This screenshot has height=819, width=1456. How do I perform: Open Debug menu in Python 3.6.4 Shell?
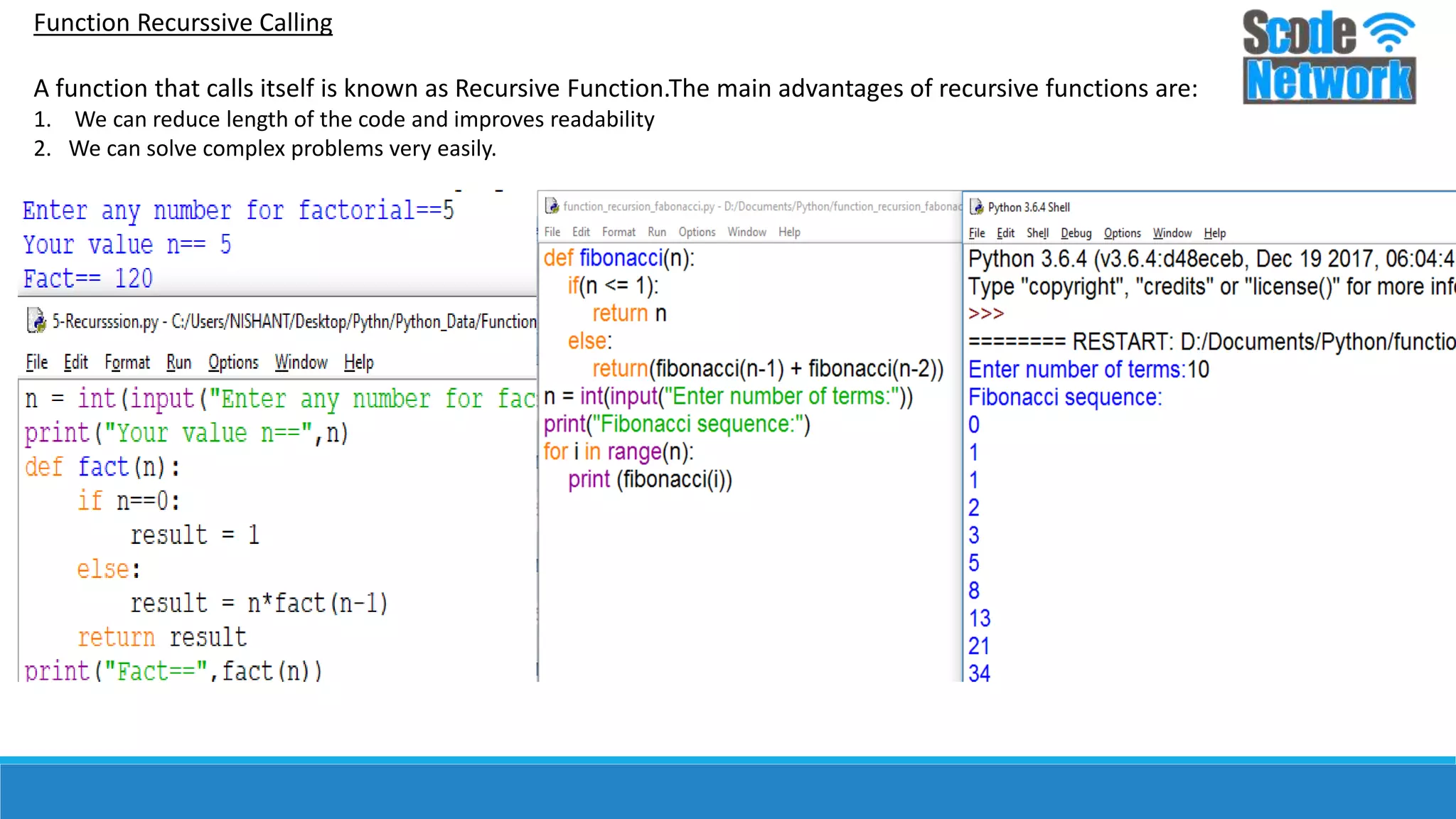tap(1076, 233)
